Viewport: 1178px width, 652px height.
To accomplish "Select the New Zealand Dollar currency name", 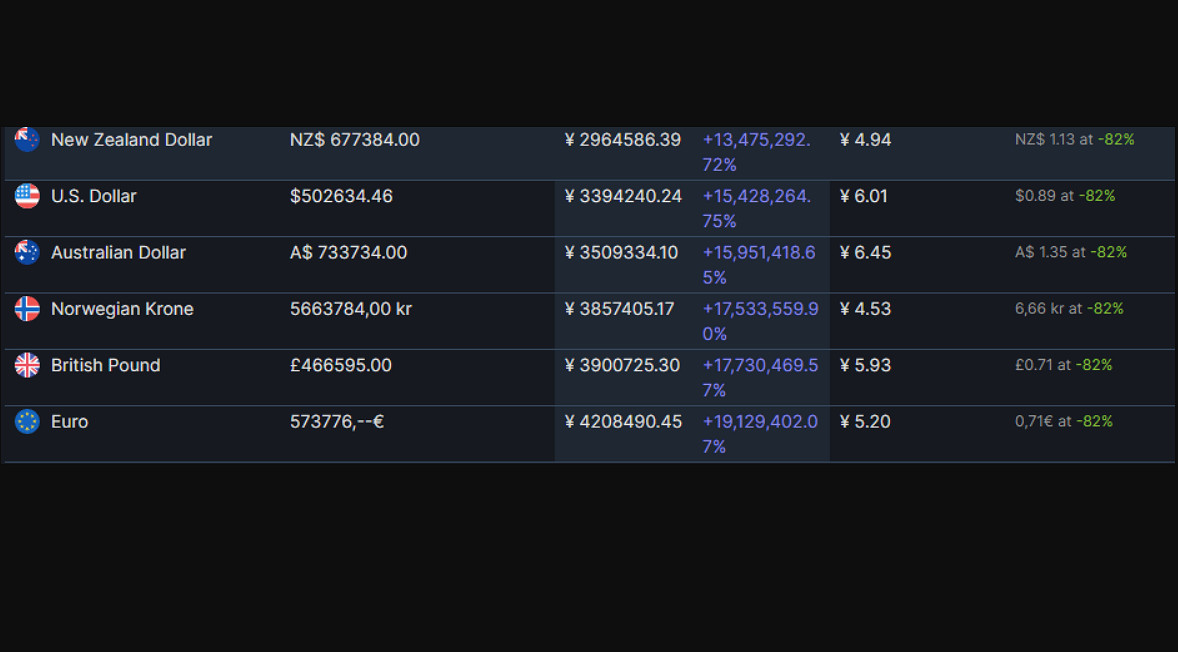I will pos(131,140).
